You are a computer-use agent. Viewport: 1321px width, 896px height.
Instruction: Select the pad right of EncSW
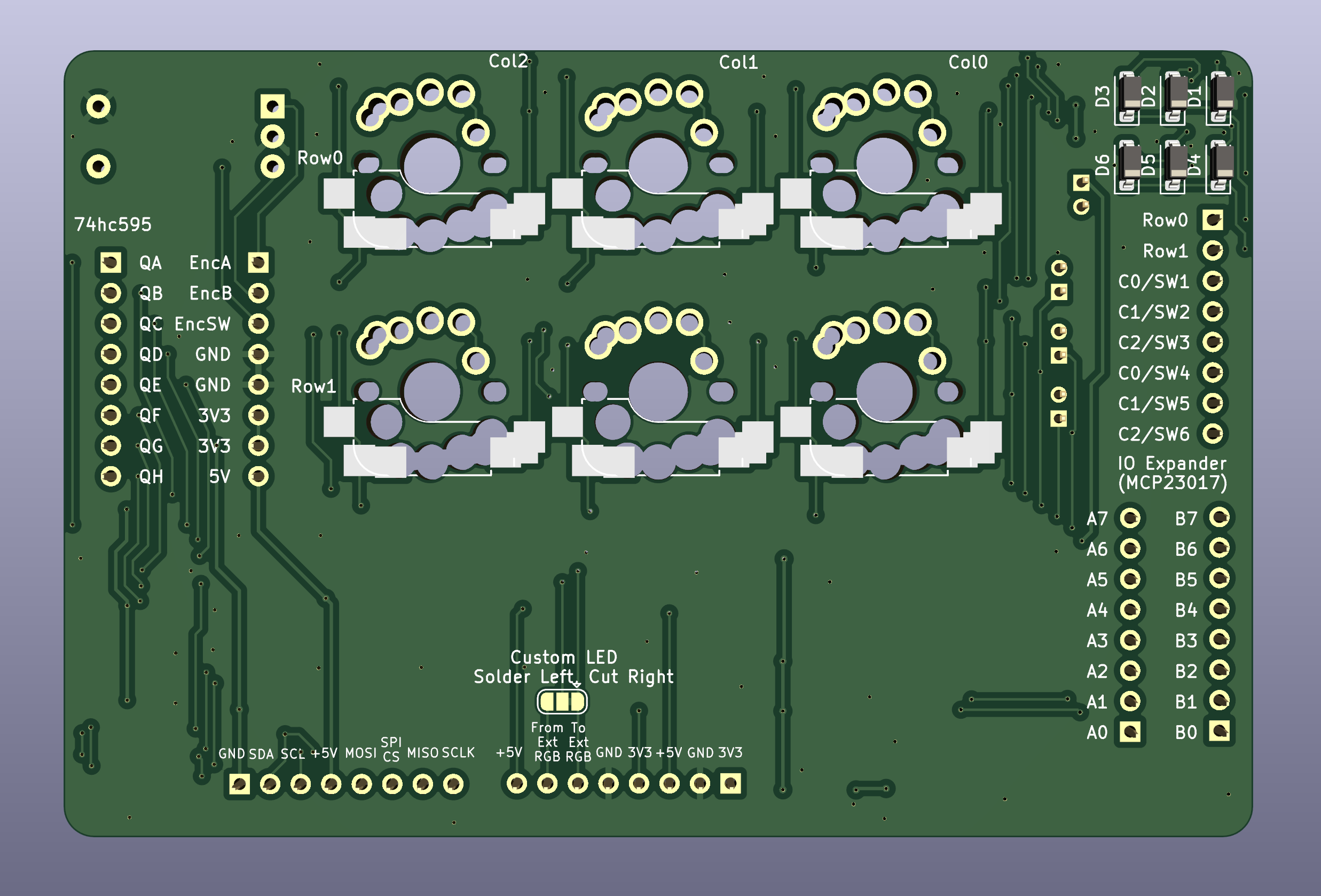(x=258, y=324)
